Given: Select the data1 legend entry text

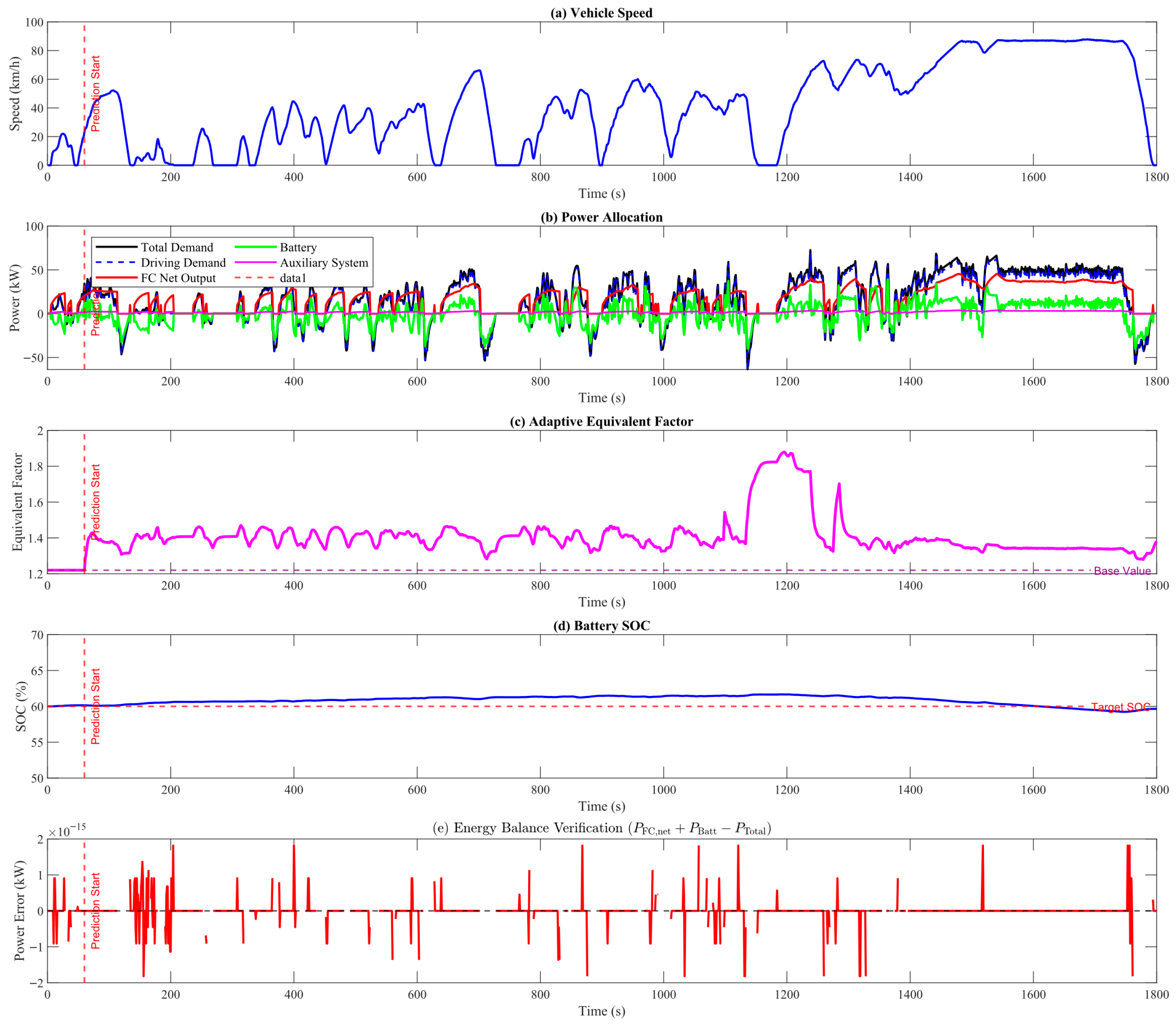Looking at the screenshot, I should [293, 278].
